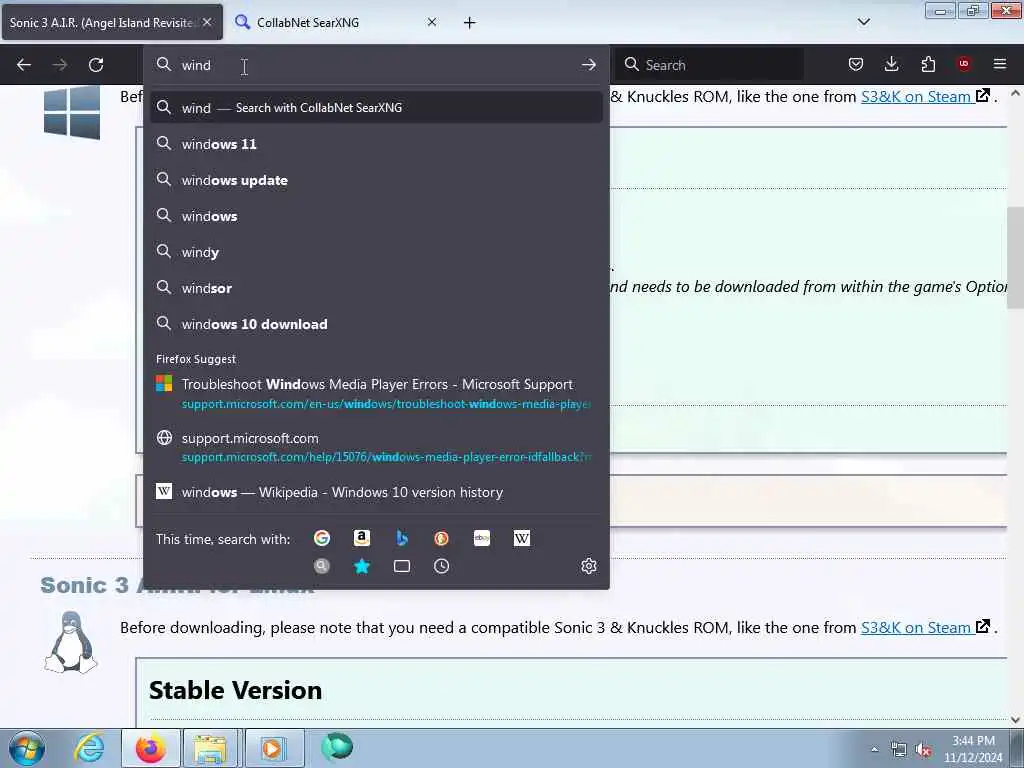The height and width of the screenshot is (768, 1024).
Task: Open search settings gear in dropdown
Action: [x=588, y=566]
